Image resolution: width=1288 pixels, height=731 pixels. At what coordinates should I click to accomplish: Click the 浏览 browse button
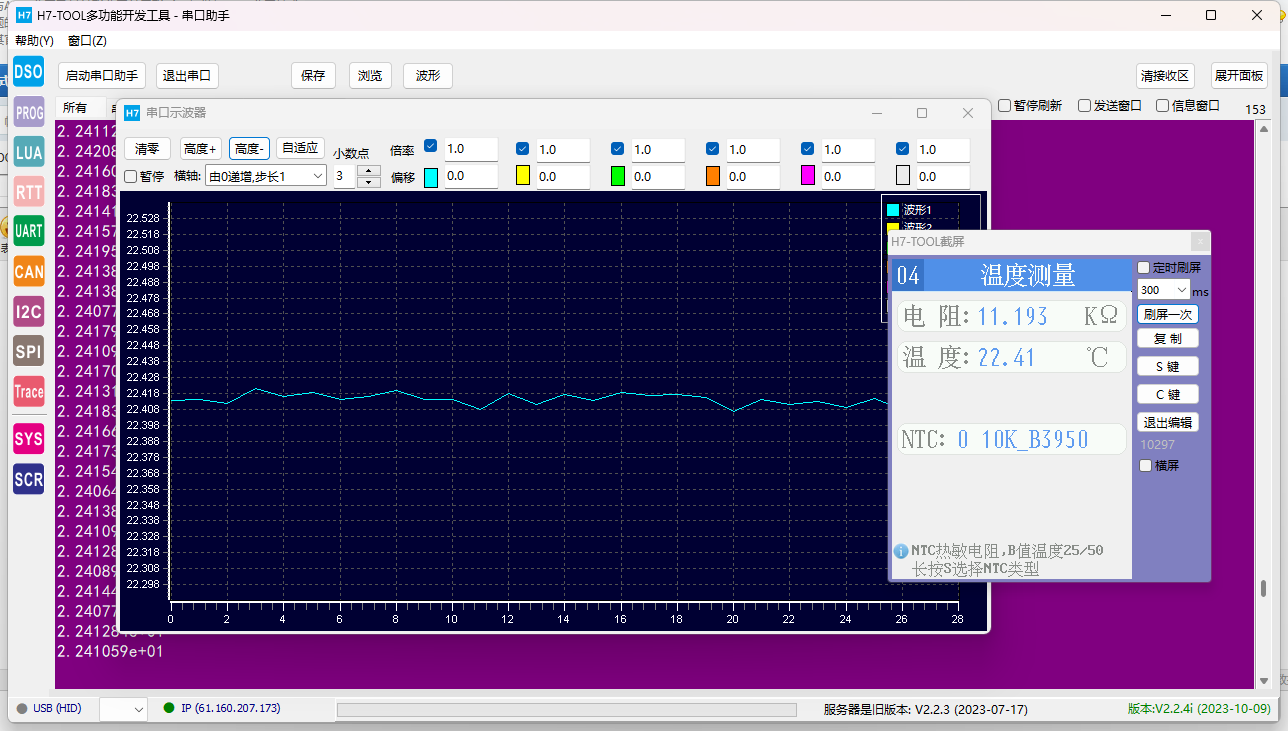tap(370, 76)
